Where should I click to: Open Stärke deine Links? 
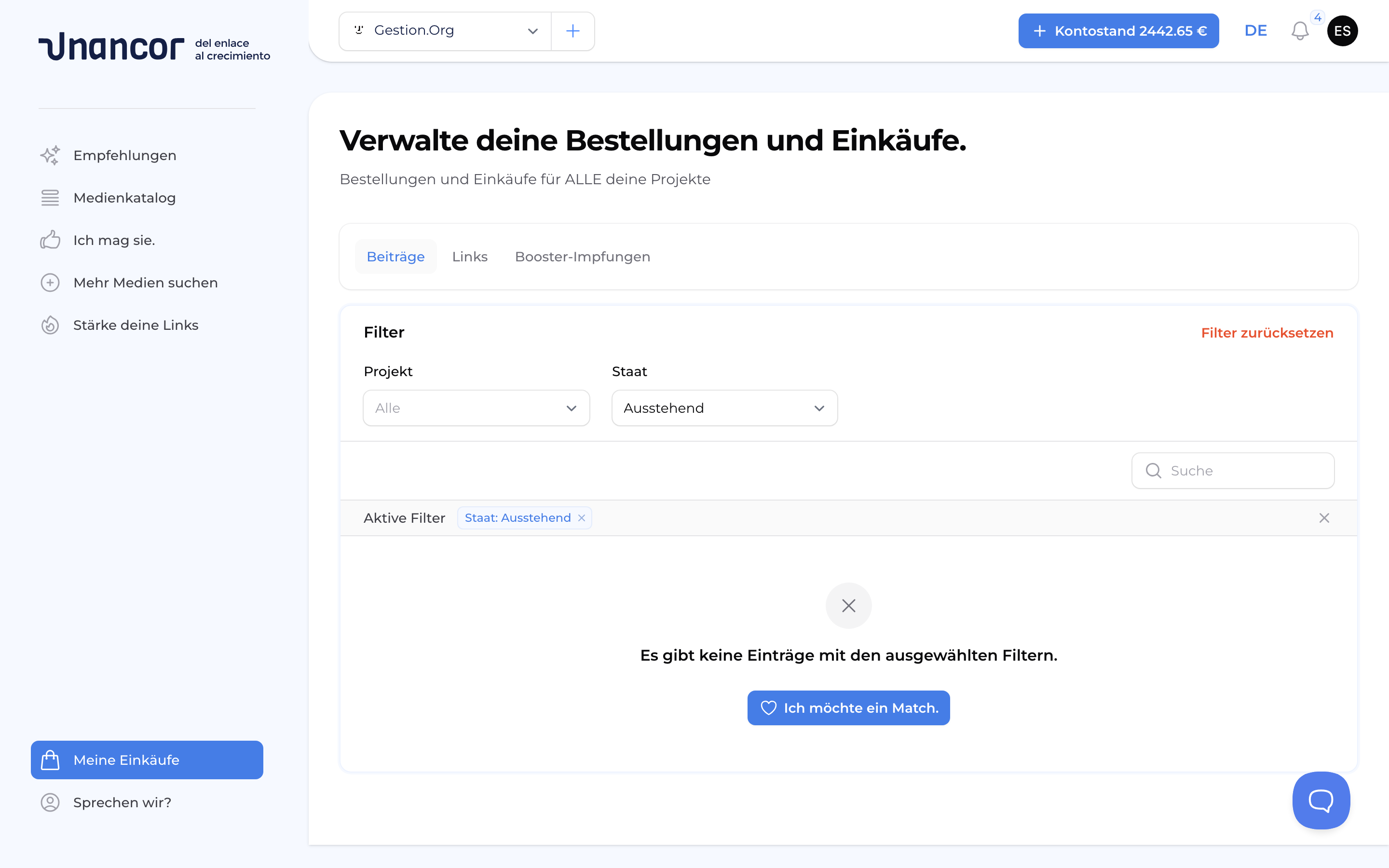[x=136, y=325]
